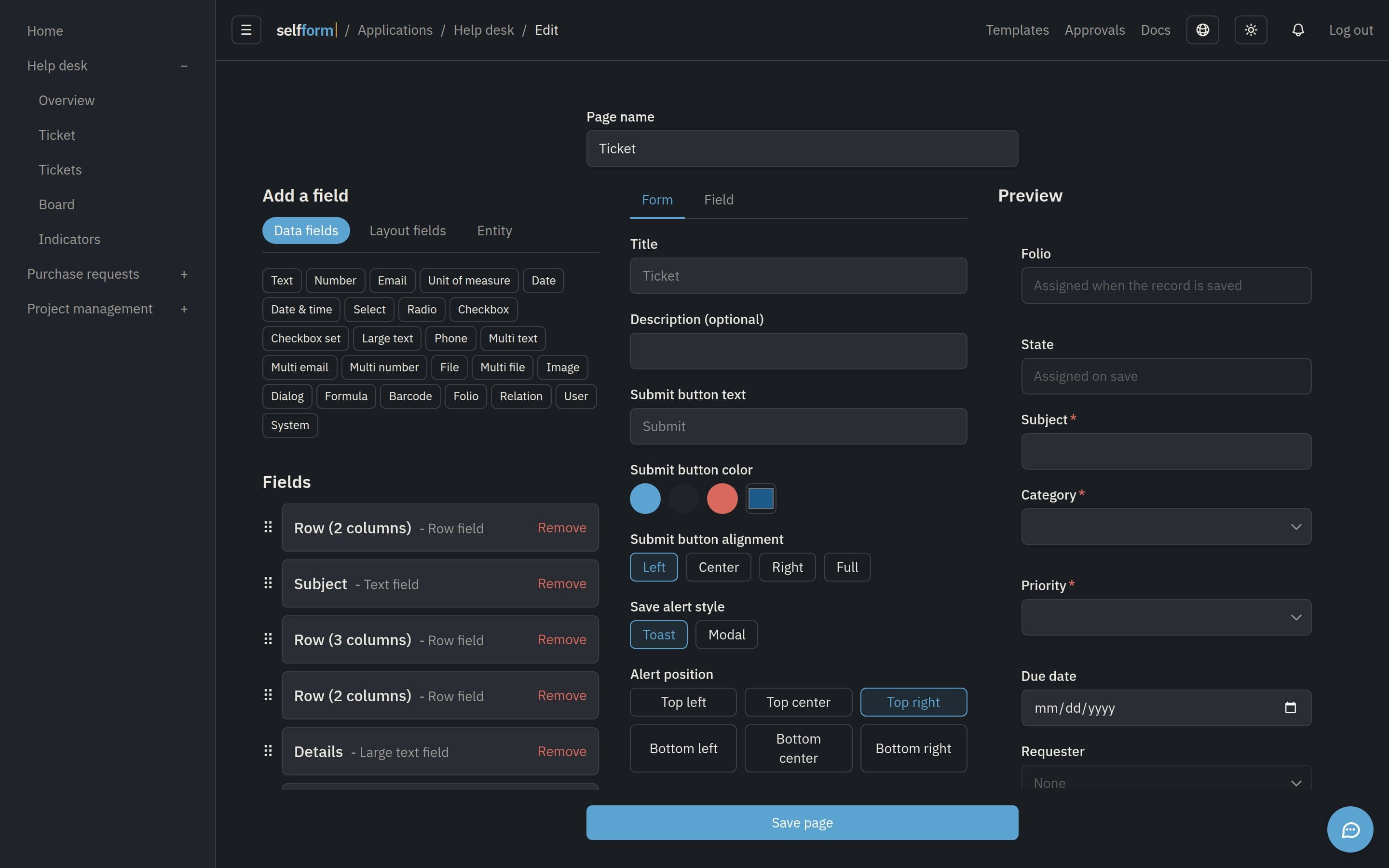
Task: Switch to the Field tab
Action: (x=719, y=200)
